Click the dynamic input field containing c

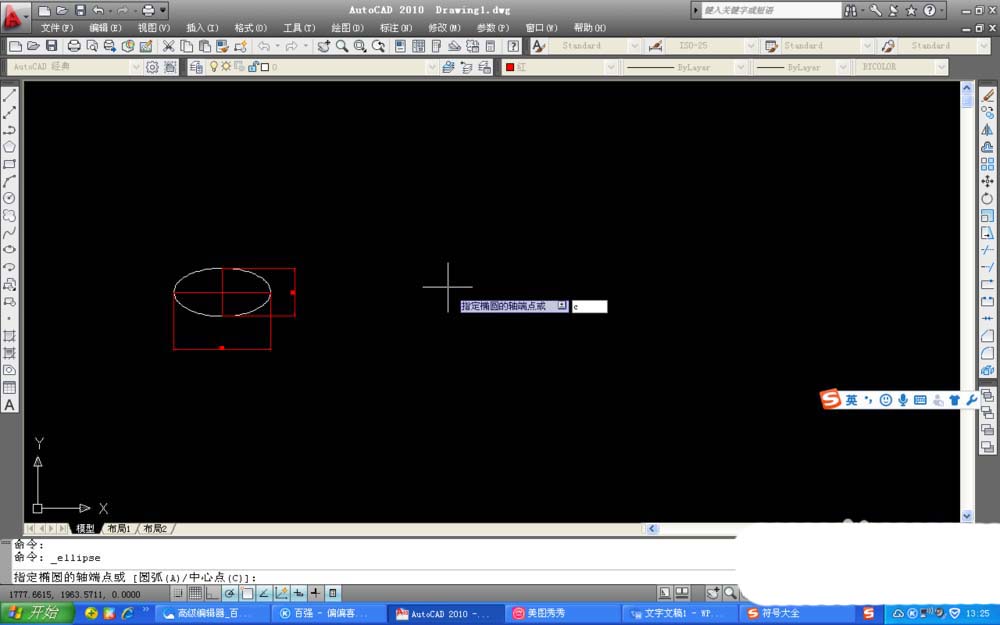pyautogui.click(x=589, y=306)
